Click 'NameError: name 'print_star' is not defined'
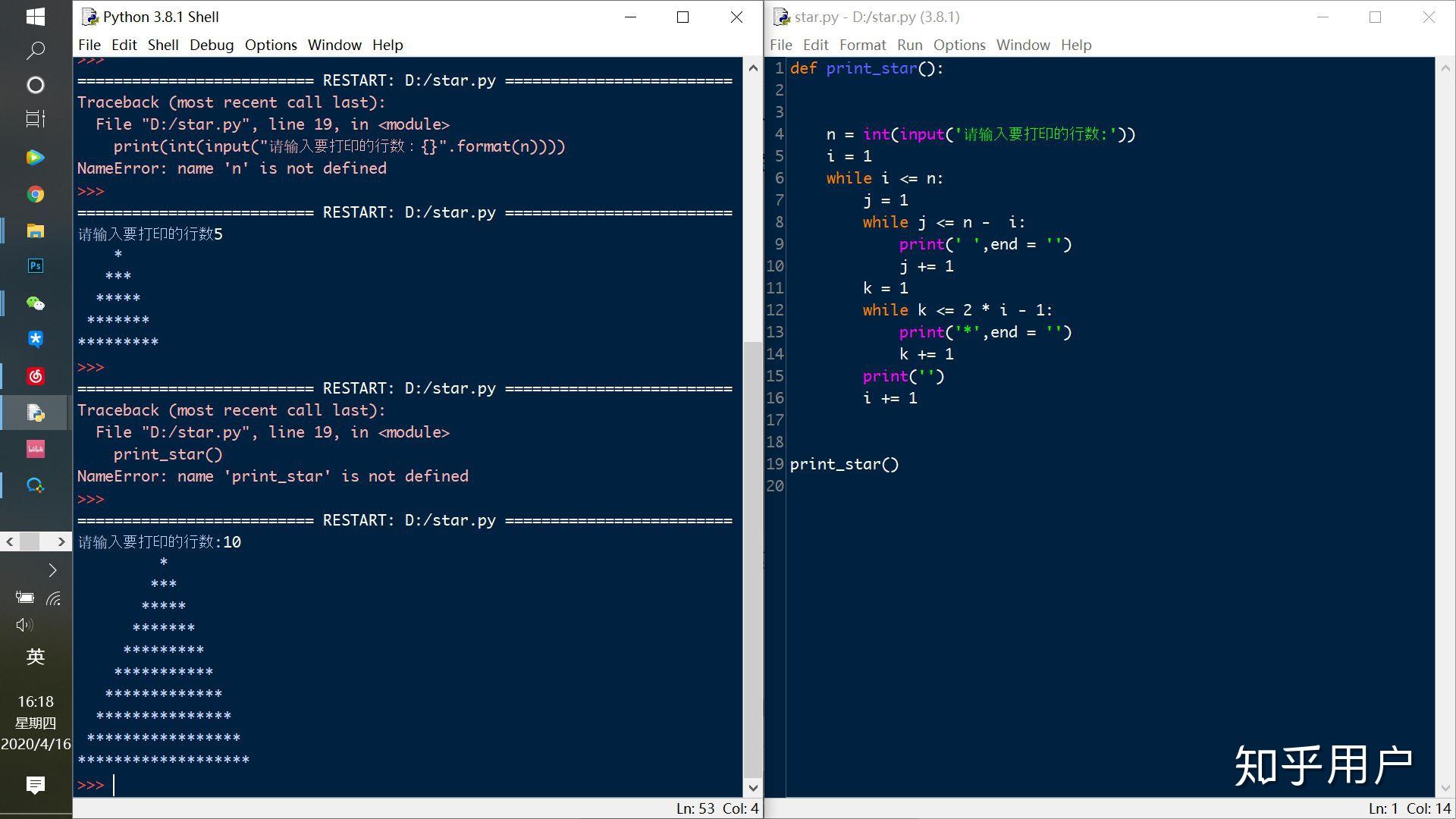The height and width of the screenshot is (819, 1456). (272, 476)
